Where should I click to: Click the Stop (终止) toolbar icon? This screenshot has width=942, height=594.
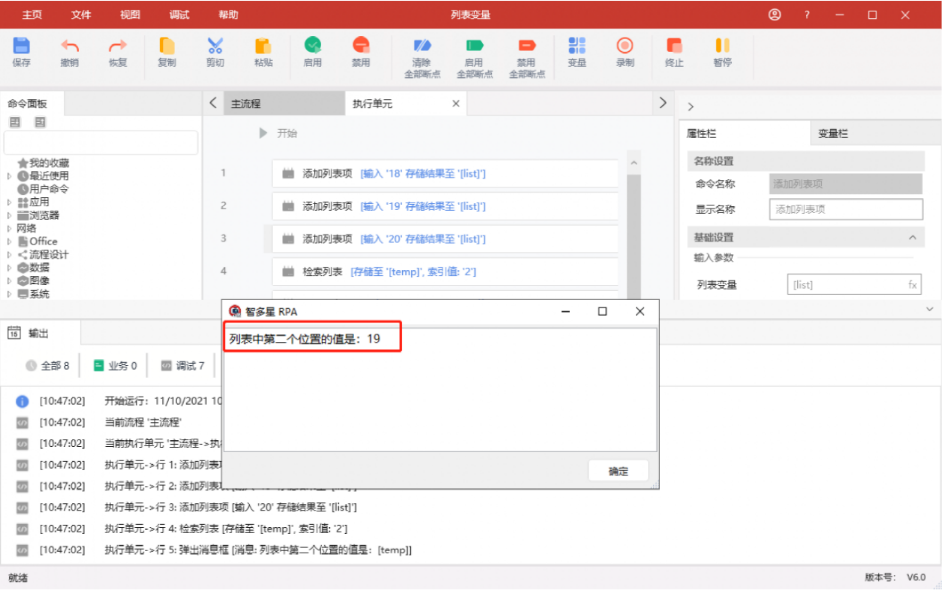674,47
